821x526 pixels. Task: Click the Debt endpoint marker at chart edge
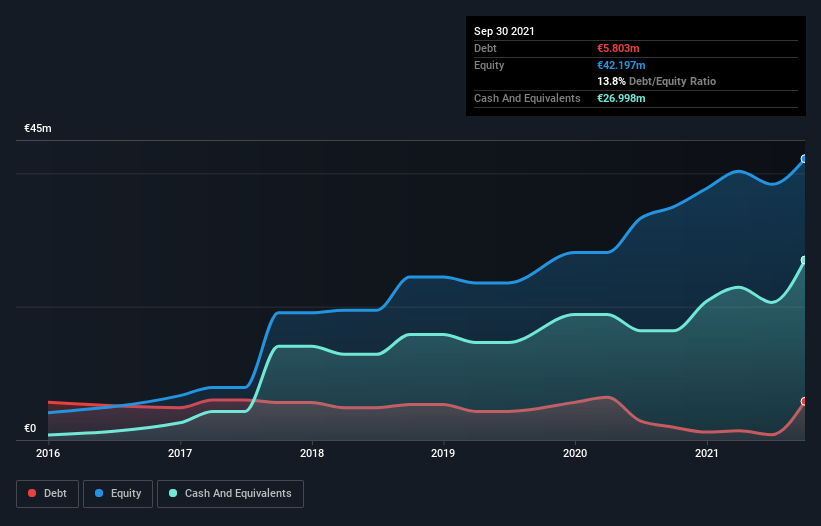coord(804,401)
